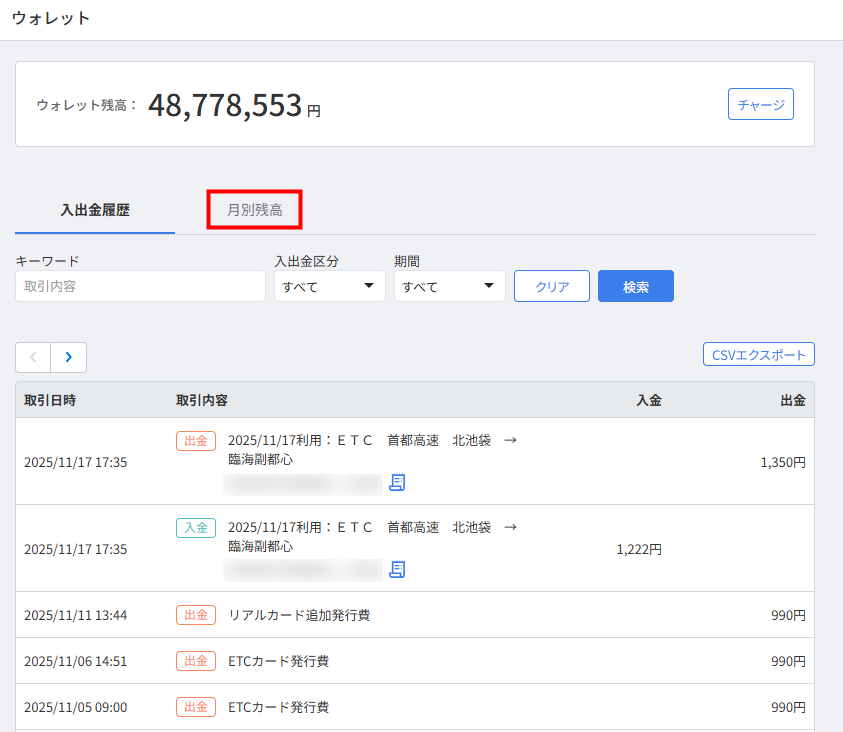This screenshot has width=843, height=732.
Task: Open the 期間 dropdown
Action: (448, 286)
